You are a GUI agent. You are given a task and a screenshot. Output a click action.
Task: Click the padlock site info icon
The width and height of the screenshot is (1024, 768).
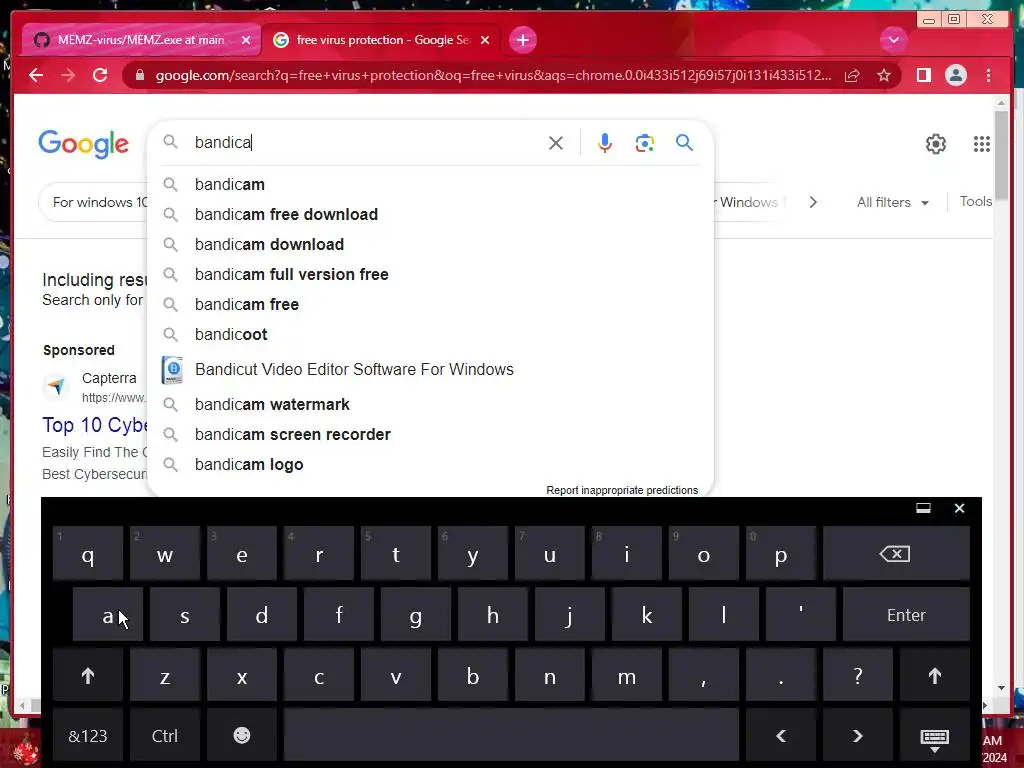coord(139,76)
